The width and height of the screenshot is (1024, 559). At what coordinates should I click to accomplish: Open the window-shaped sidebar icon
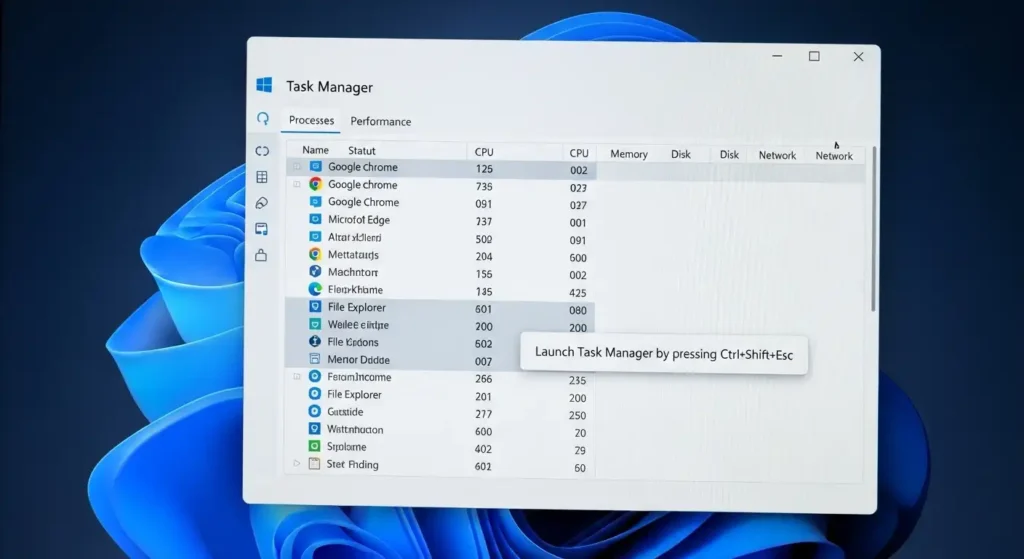(261, 229)
